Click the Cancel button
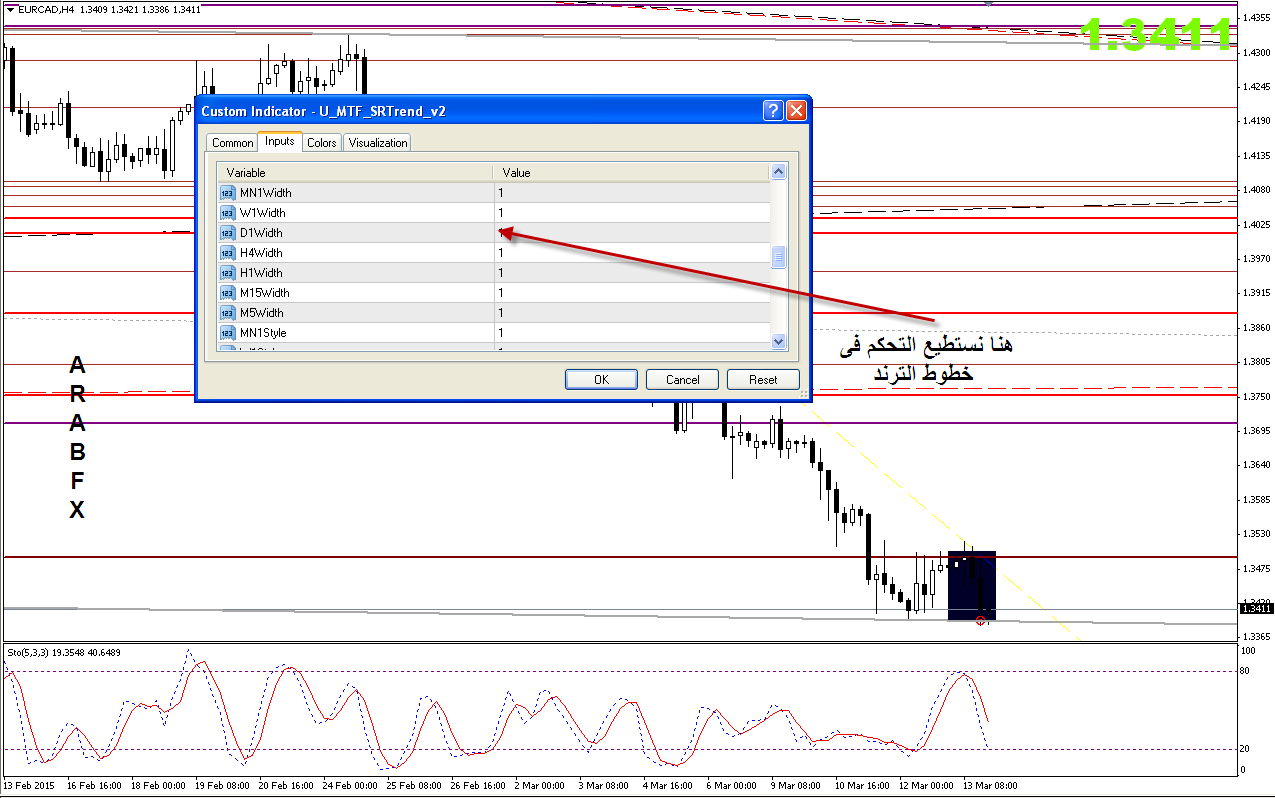Viewport: 1275px width, 798px height. (x=683, y=380)
